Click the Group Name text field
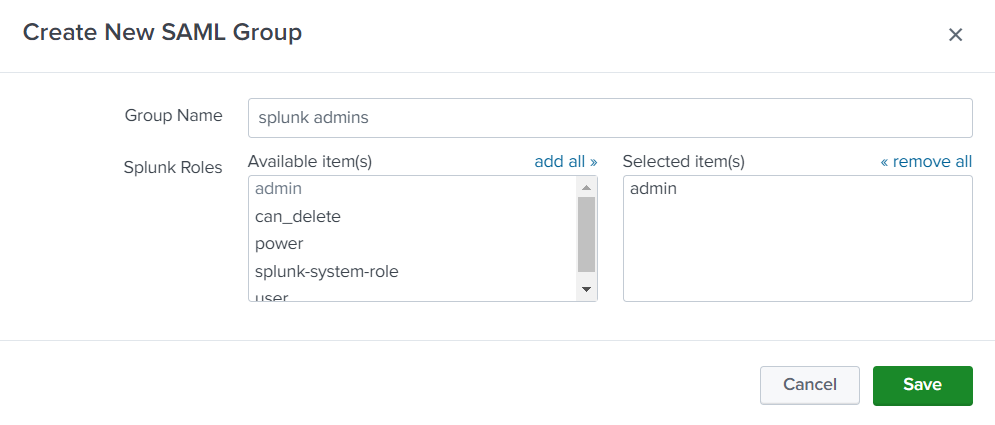The image size is (995, 425). coord(610,117)
